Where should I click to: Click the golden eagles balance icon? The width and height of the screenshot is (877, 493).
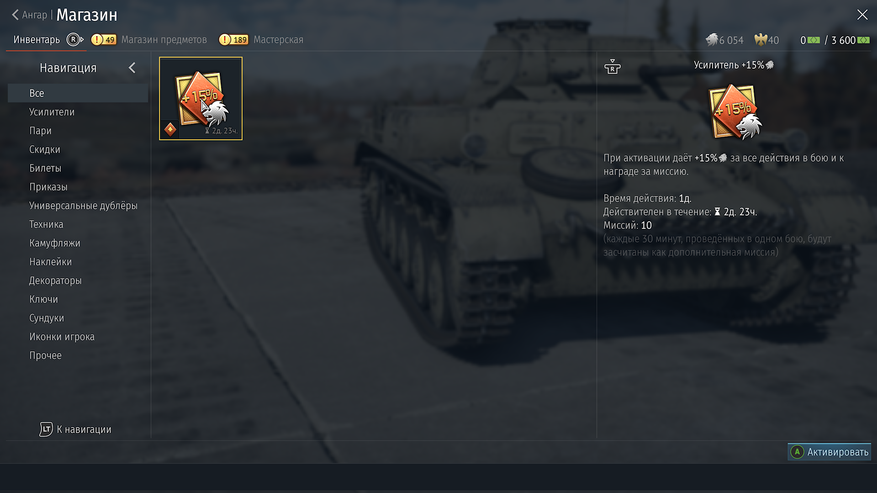761,40
